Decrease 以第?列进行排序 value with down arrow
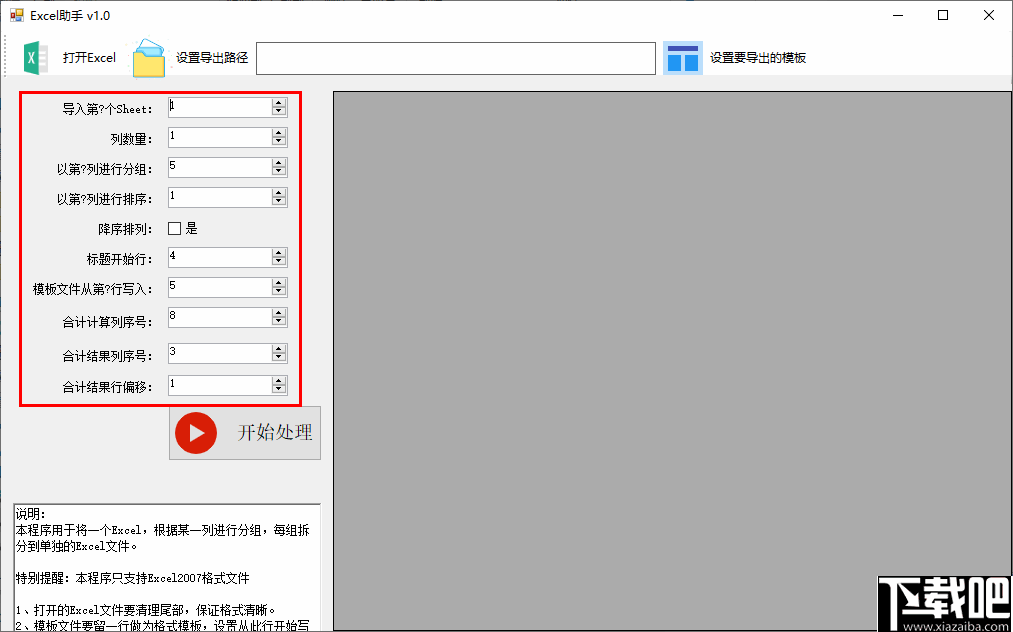 (x=278, y=201)
